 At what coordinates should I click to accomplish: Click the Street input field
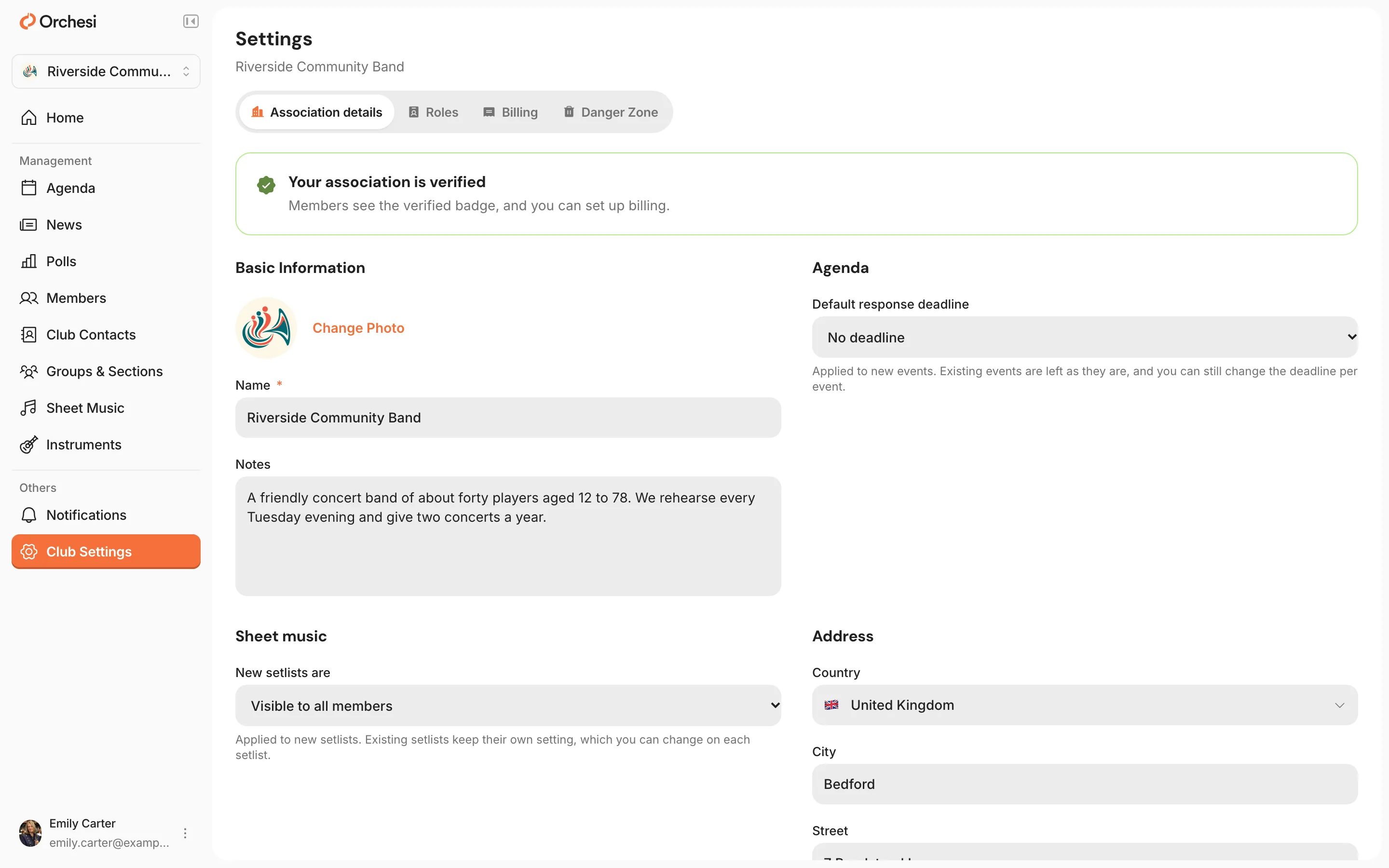[1084, 852]
